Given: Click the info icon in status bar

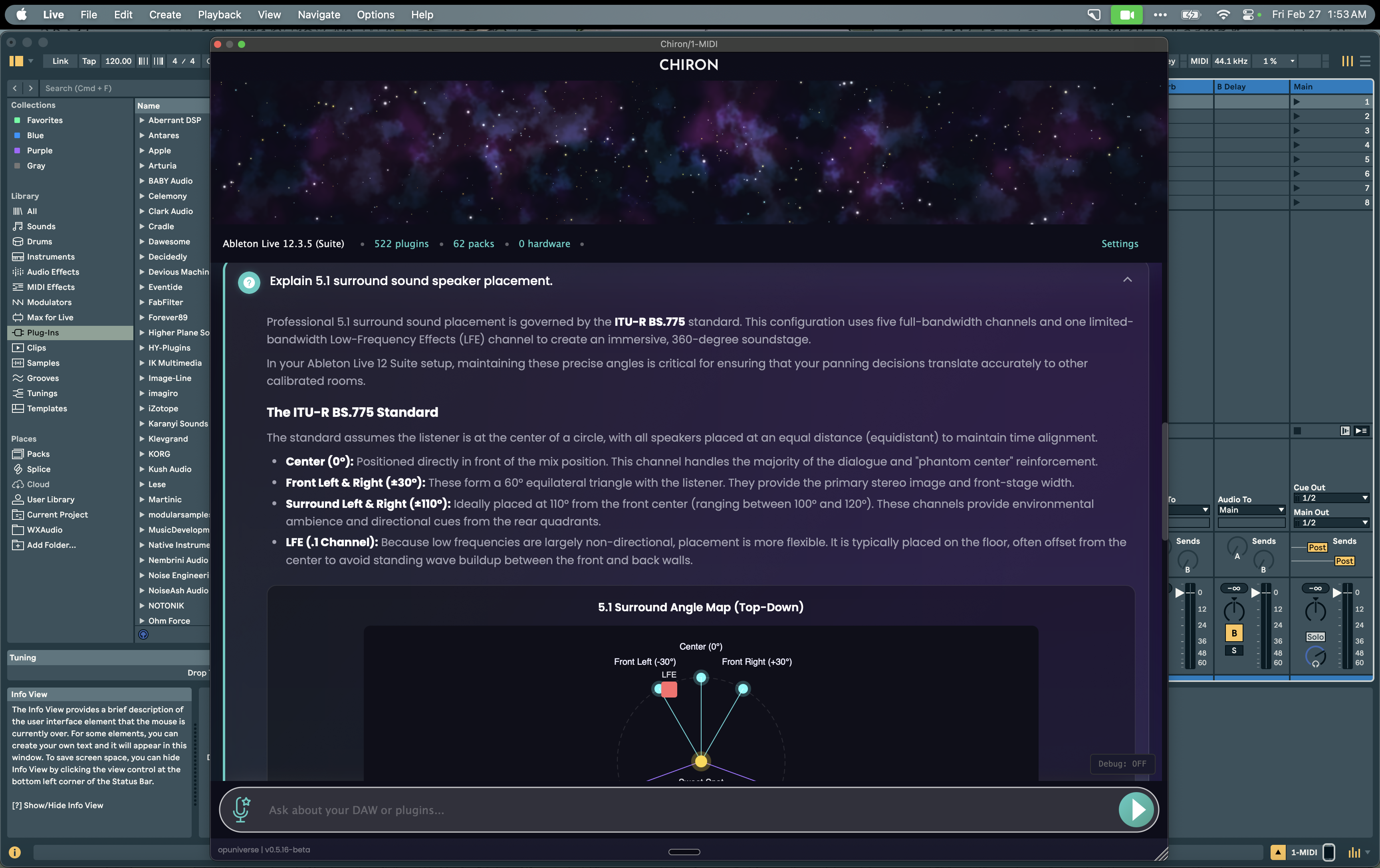Looking at the screenshot, I should tap(15, 852).
